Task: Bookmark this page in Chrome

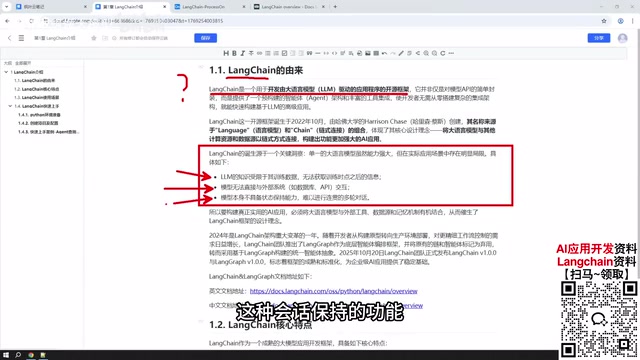Action: point(604,21)
